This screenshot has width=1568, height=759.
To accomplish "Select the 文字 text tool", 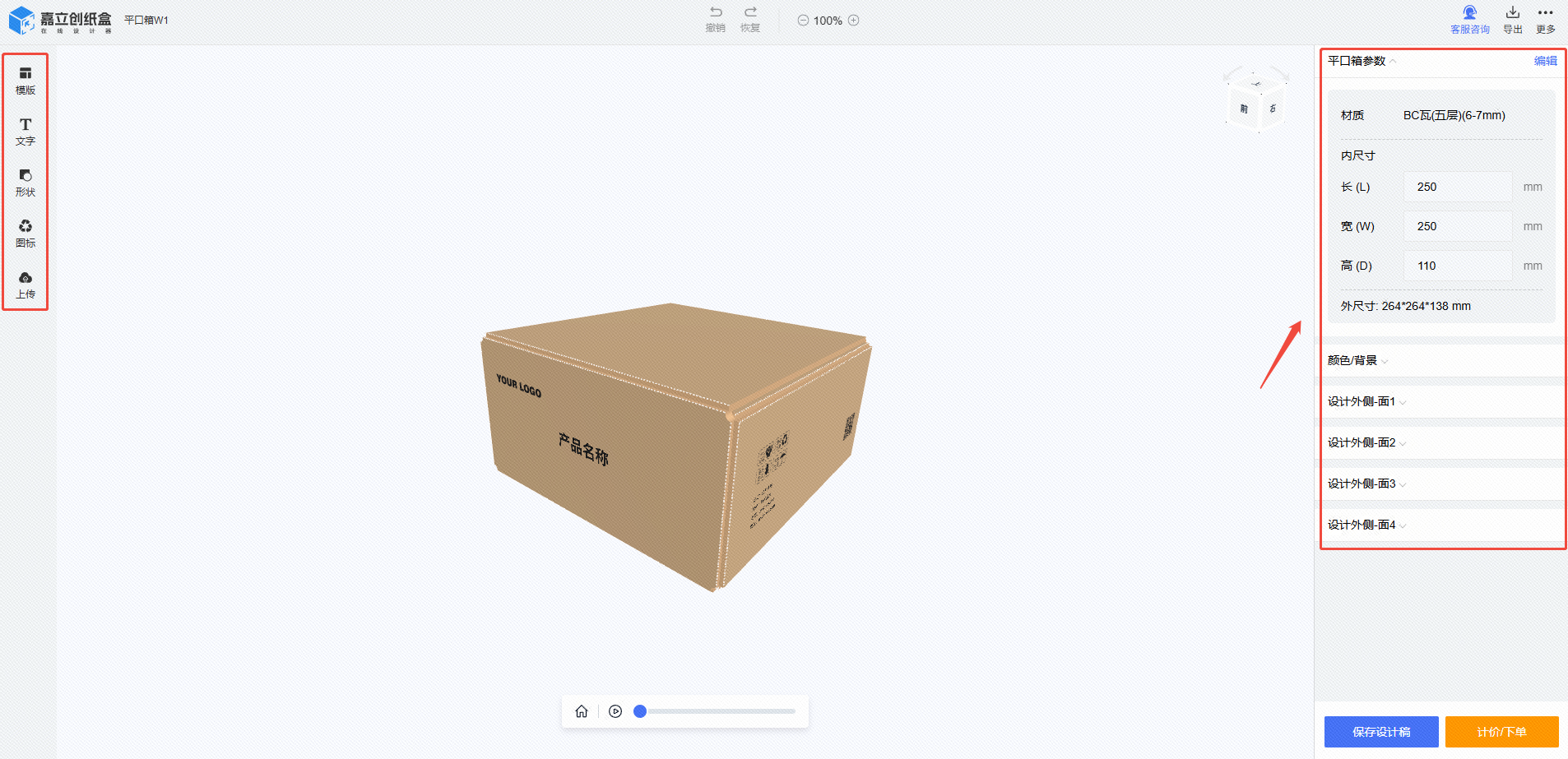I will (x=26, y=131).
